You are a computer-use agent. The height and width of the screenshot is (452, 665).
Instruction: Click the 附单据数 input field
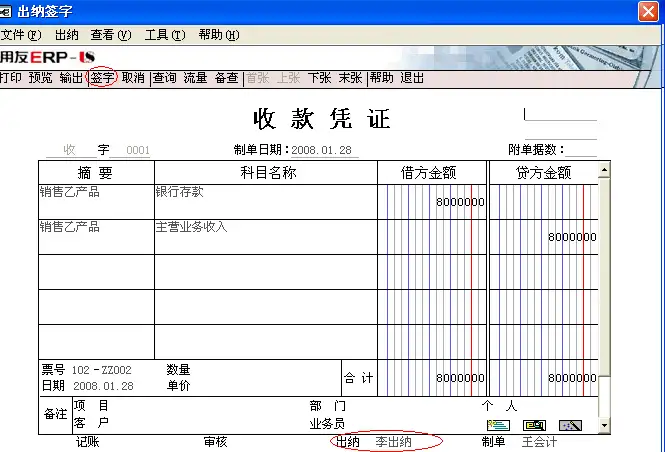pyautogui.click(x=581, y=150)
